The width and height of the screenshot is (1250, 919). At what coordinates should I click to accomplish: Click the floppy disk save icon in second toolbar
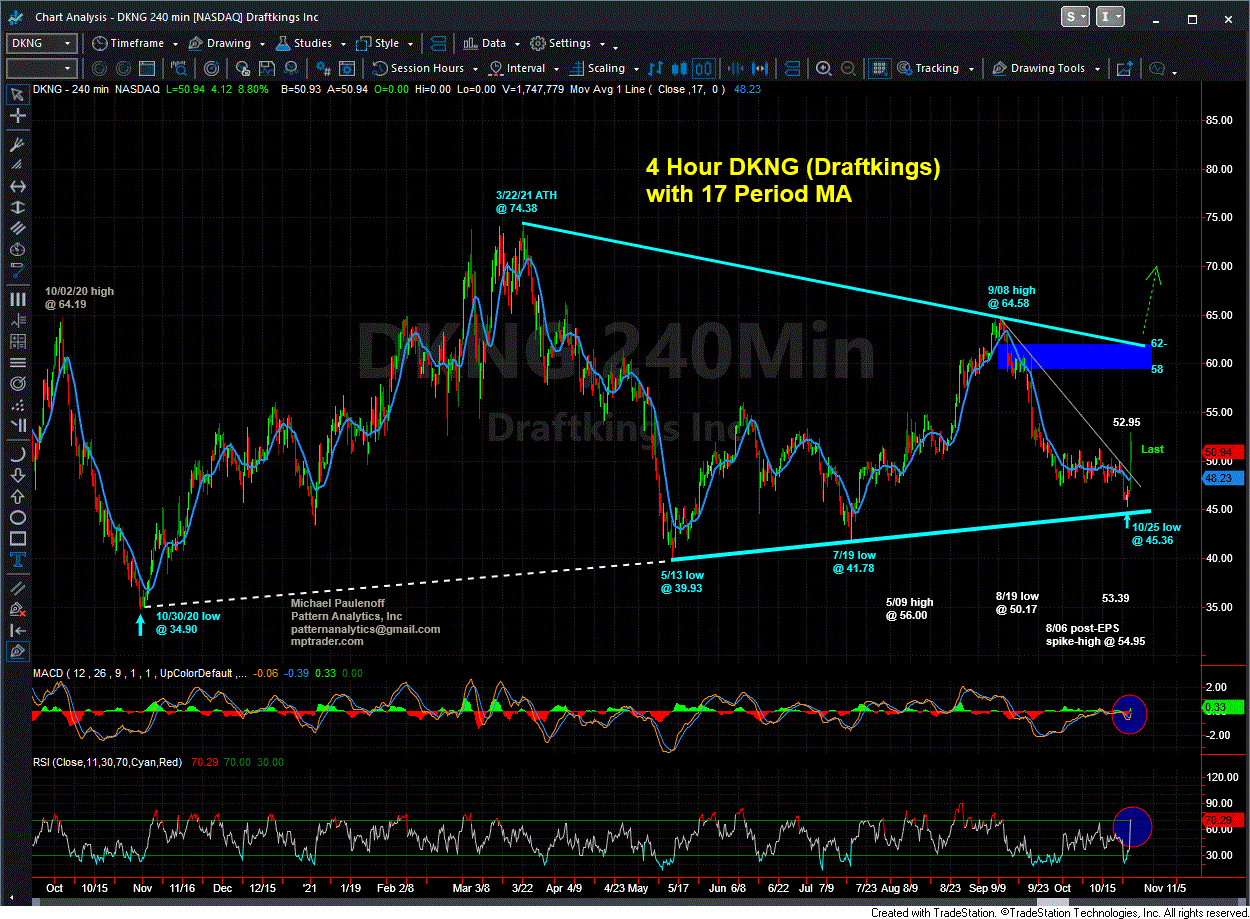(266, 68)
